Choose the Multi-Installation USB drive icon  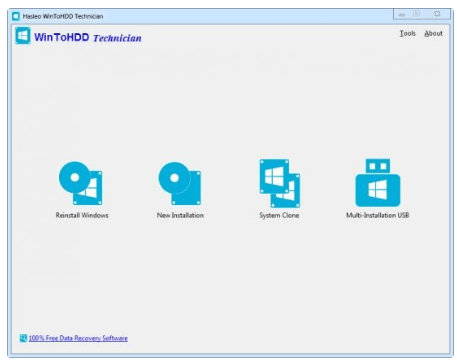[378, 183]
